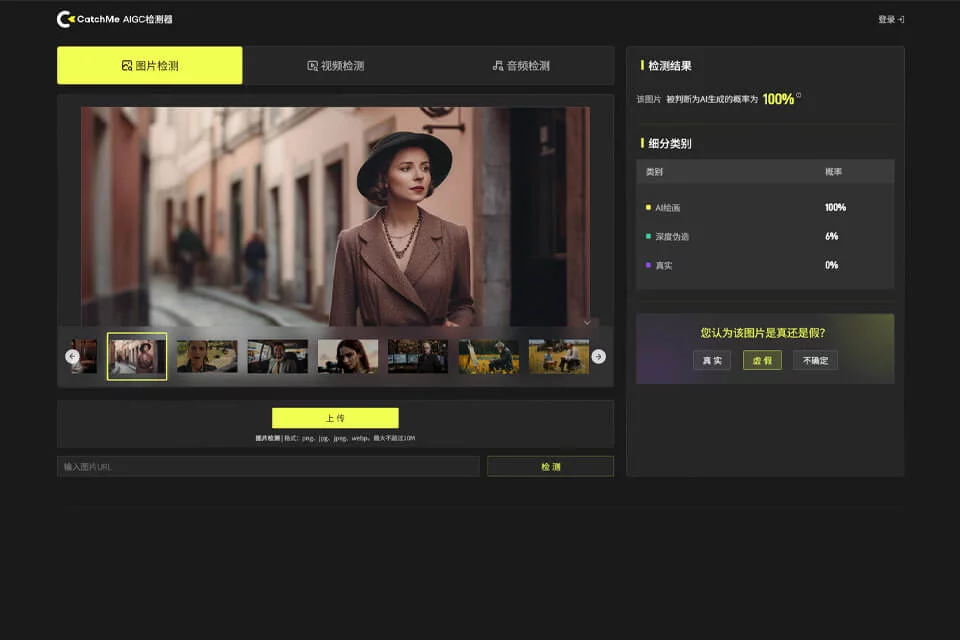The width and height of the screenshot is (960, 640).
Task: Show next thumbnails with the right arrow
Action: [x=599, y=356]
